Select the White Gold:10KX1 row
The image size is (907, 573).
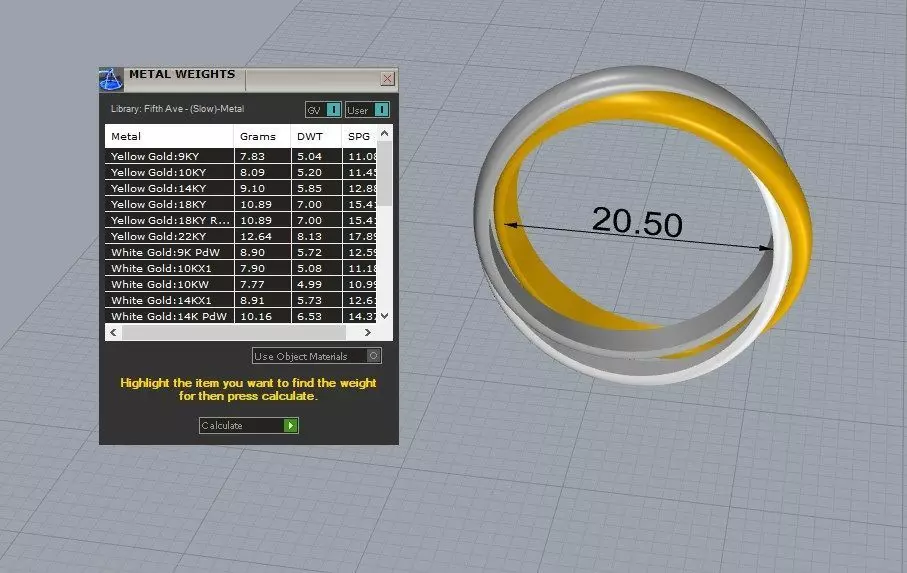[x=241, y=268]
